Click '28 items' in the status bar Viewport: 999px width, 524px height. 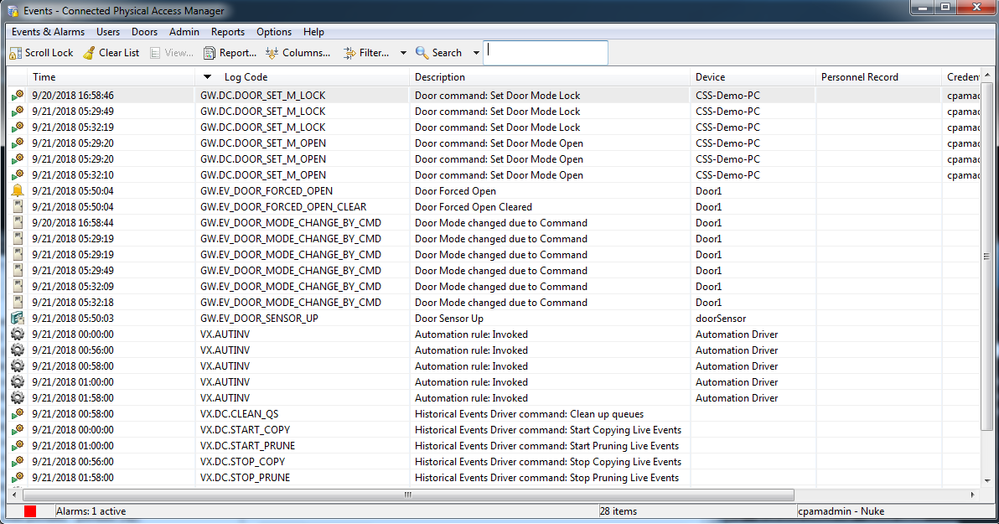618,511
